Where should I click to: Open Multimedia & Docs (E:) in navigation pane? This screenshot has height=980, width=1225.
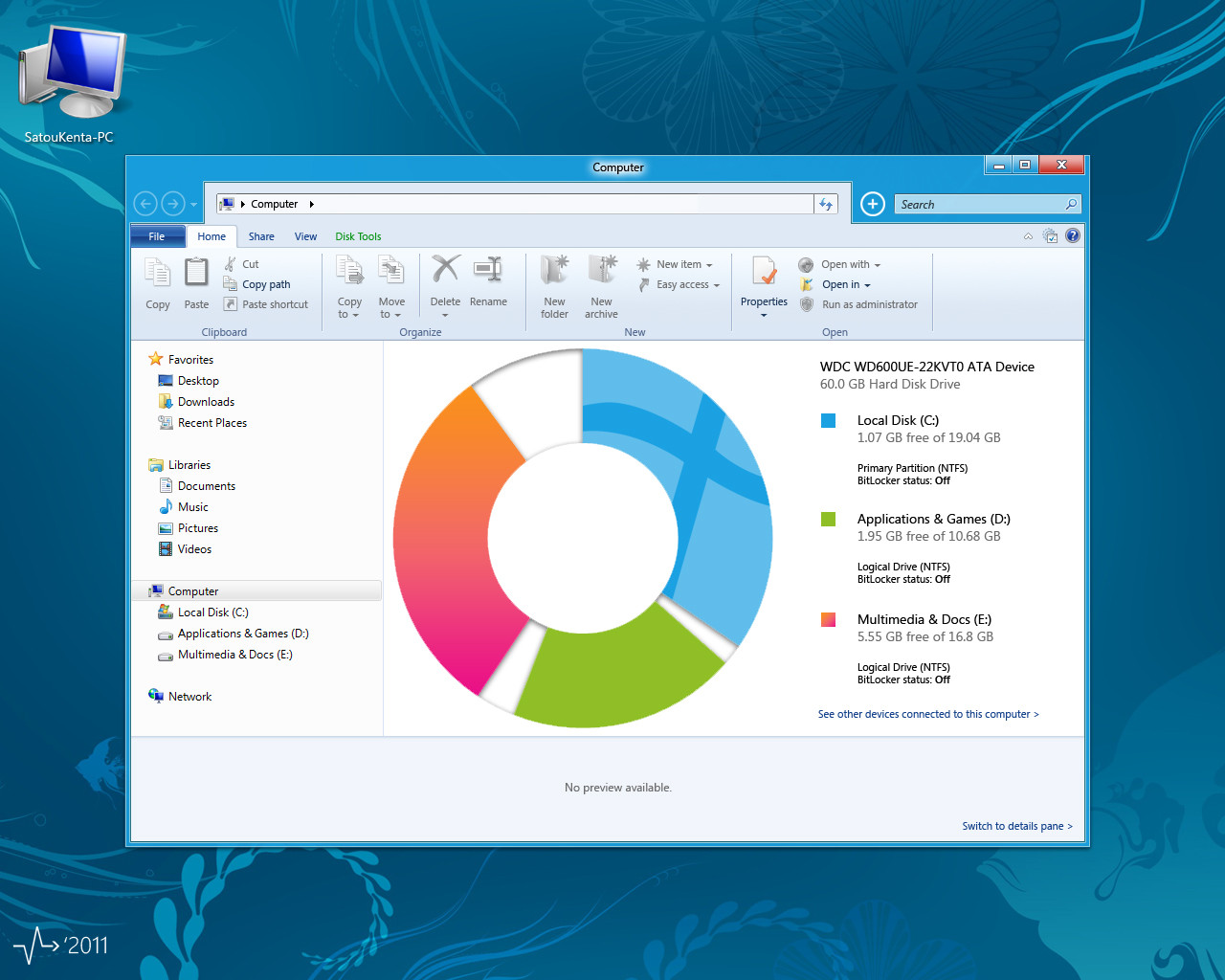pos(234,655)
